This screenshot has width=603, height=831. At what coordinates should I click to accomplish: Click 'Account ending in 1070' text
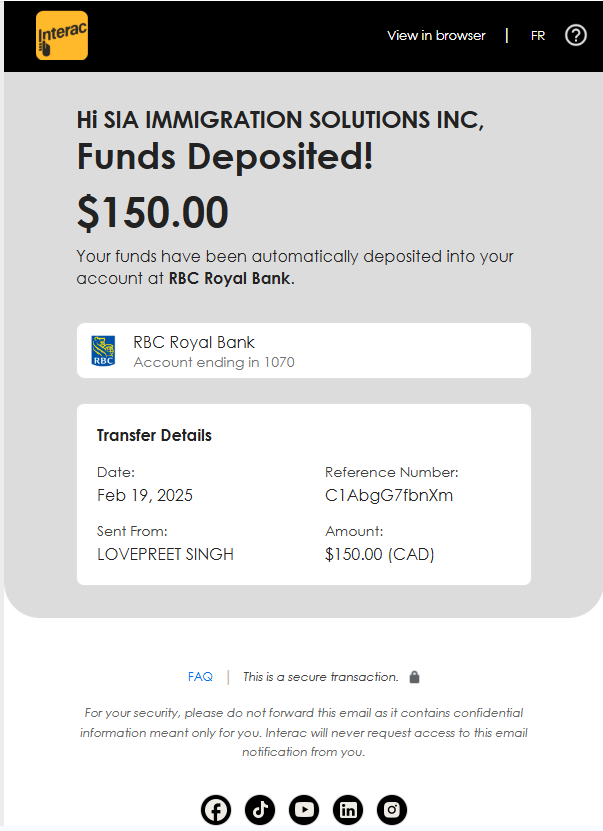pos(214,363)
